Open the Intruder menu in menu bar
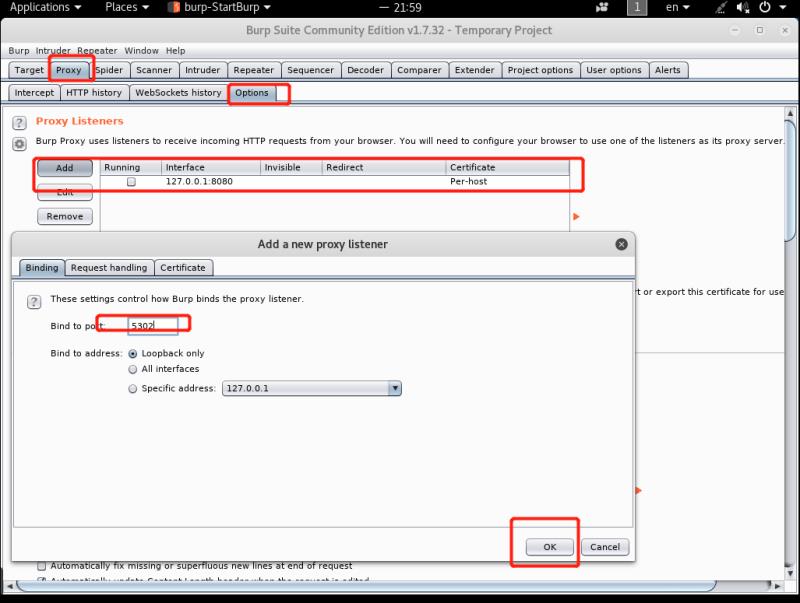The width and height of the screenshot is (800, 603). (53, 51)
